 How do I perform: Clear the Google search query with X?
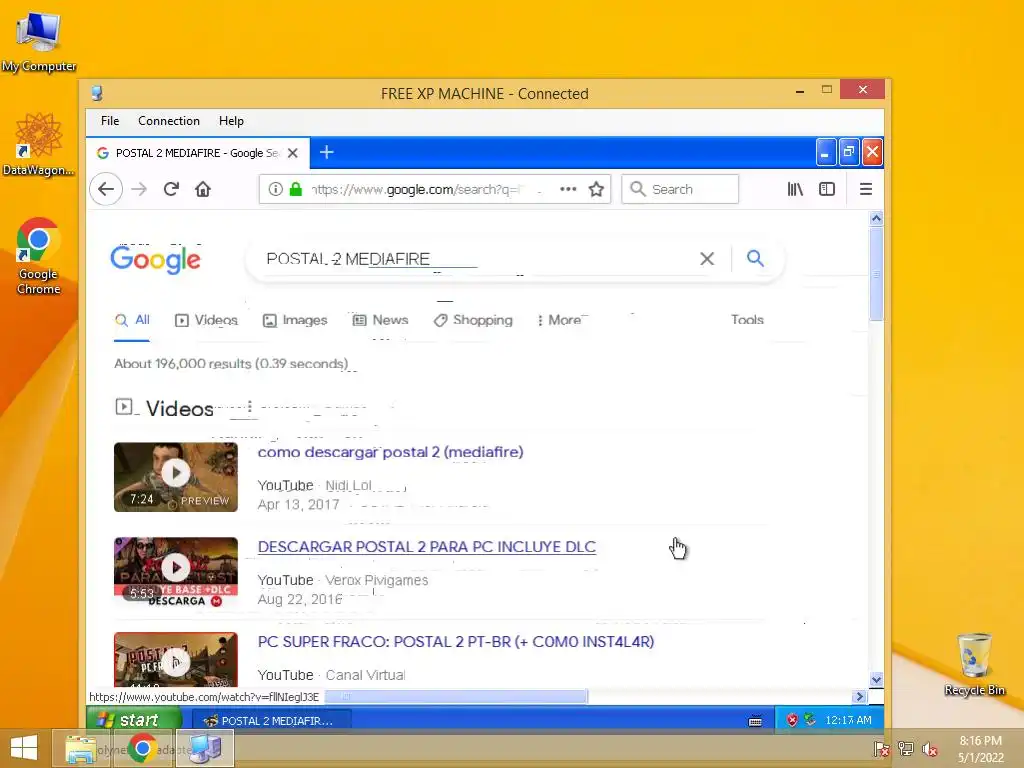[x=707, y=259]
